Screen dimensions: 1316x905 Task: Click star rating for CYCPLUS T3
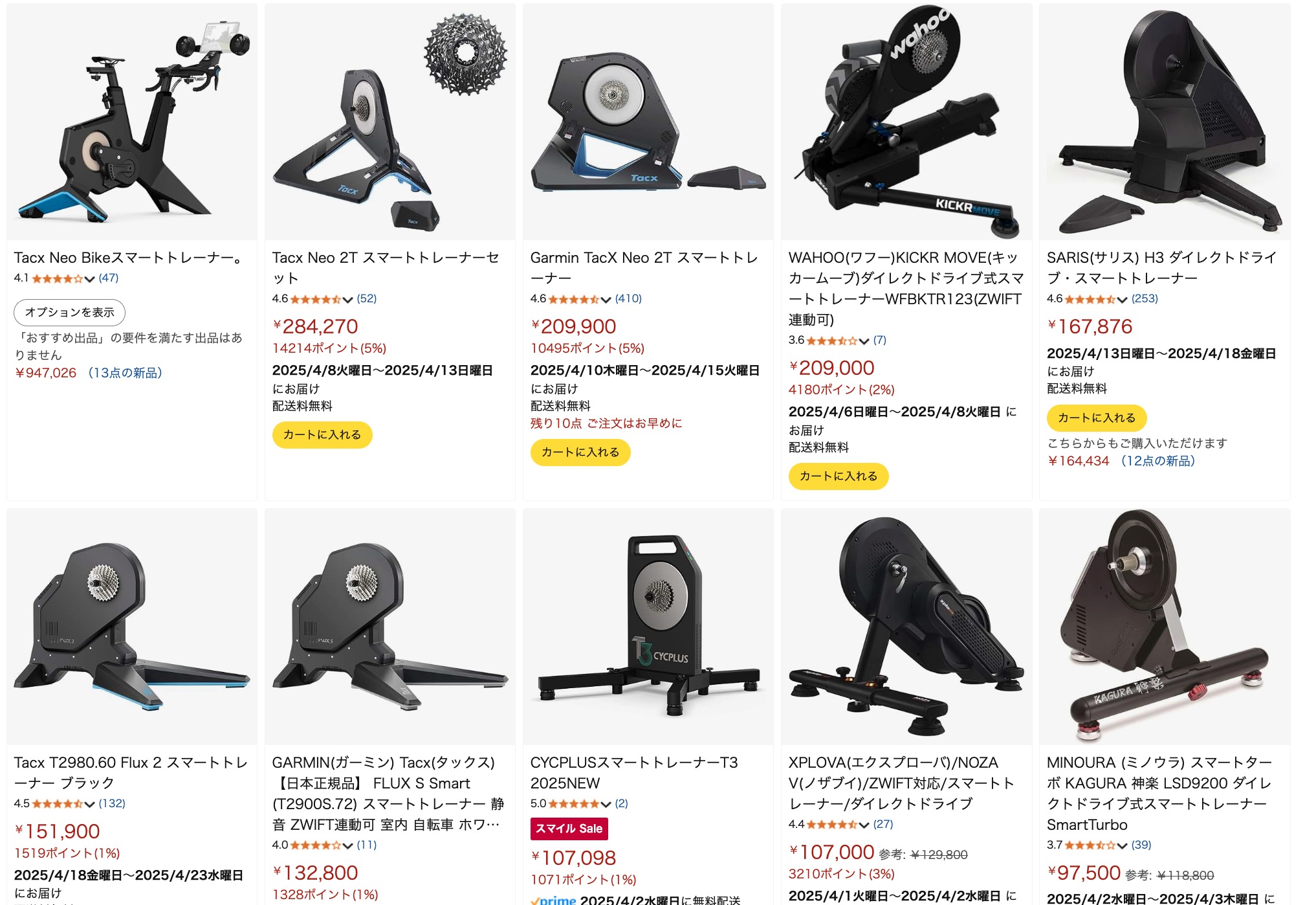tap(574, 804)
